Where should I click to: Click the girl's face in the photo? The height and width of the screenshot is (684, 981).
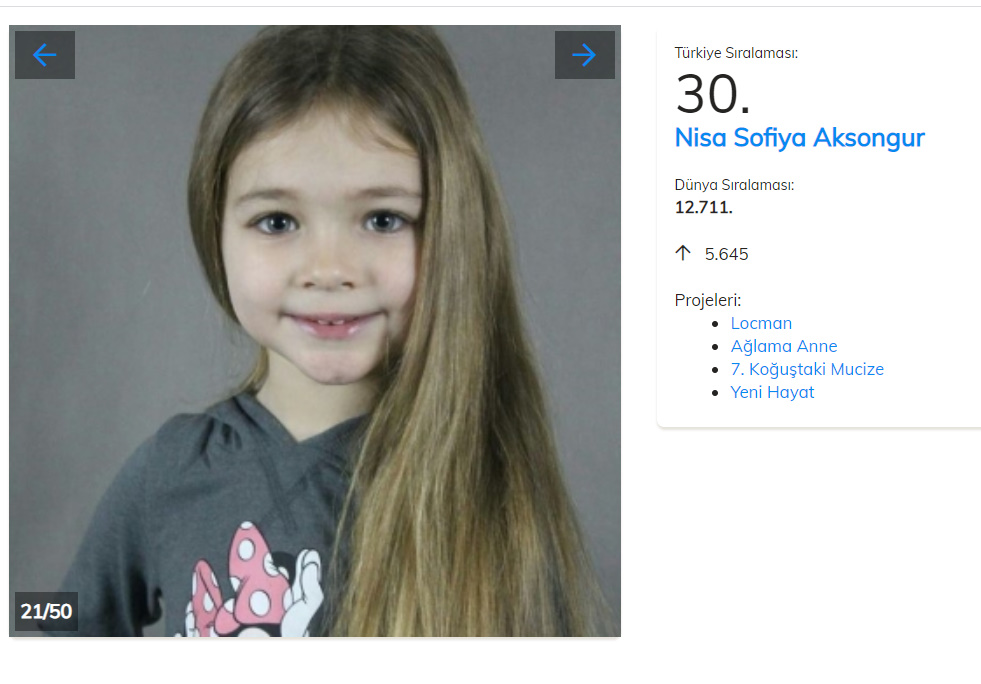coord(322,250)
